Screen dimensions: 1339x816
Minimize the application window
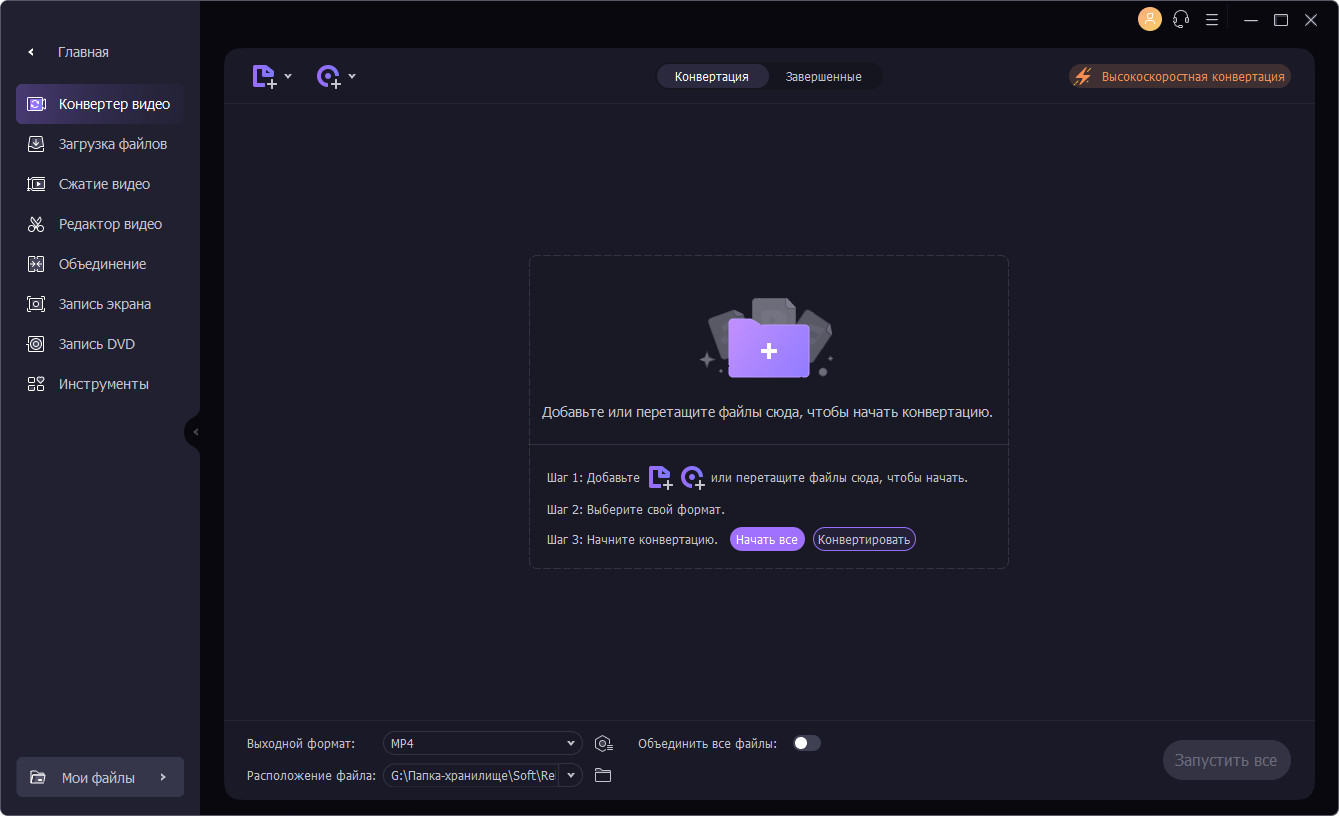(x=1250, y=19)
